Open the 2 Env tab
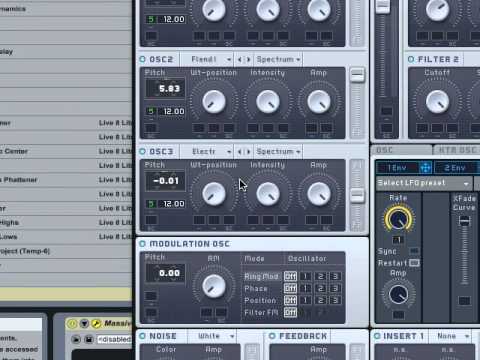 pyautogui.click(x=455, y=168)
